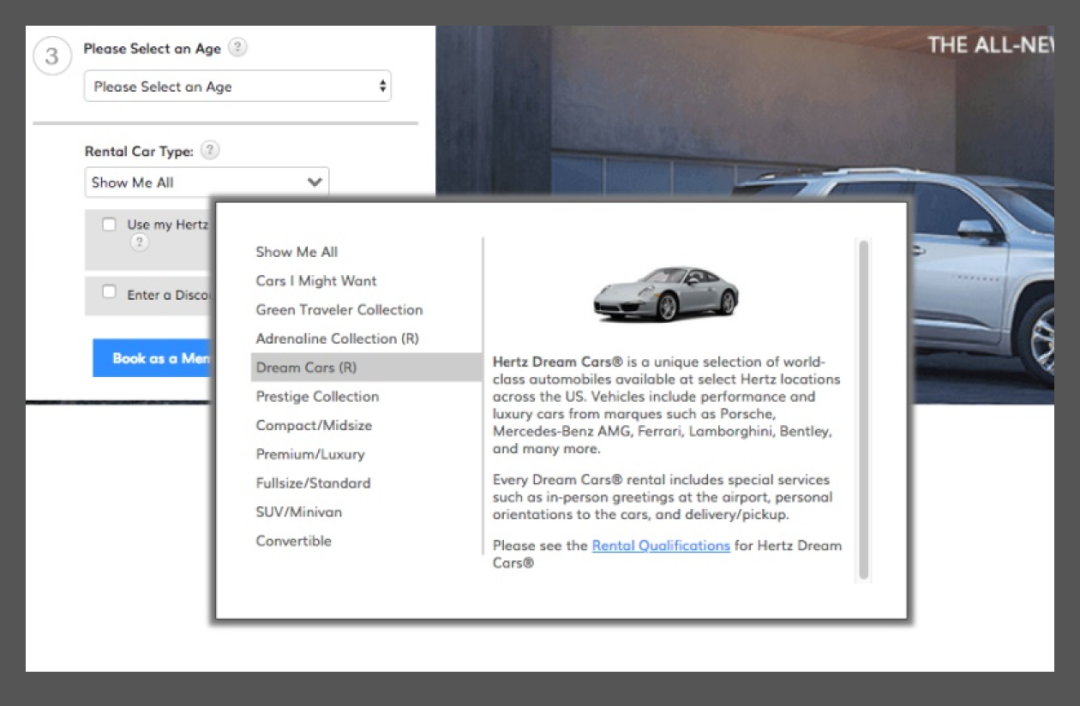Click the help icon below Use my Hertz
Image resolution: width=1080 pixels, height=706 pixels.
(x=139, y=242)
